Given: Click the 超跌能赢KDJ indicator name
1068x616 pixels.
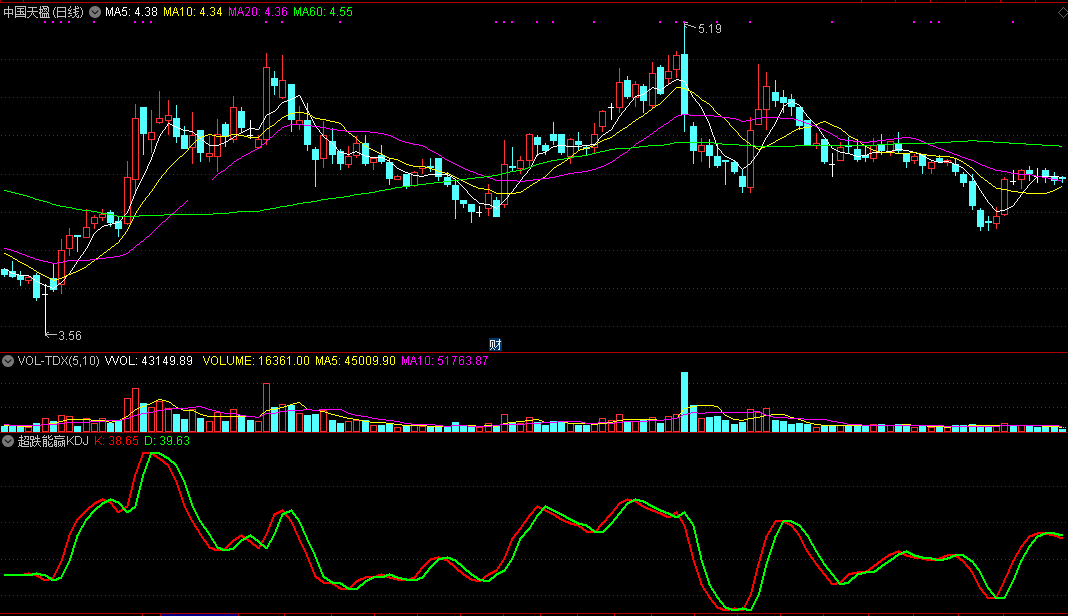Looking at the screenshot, I should coord(53,442).
